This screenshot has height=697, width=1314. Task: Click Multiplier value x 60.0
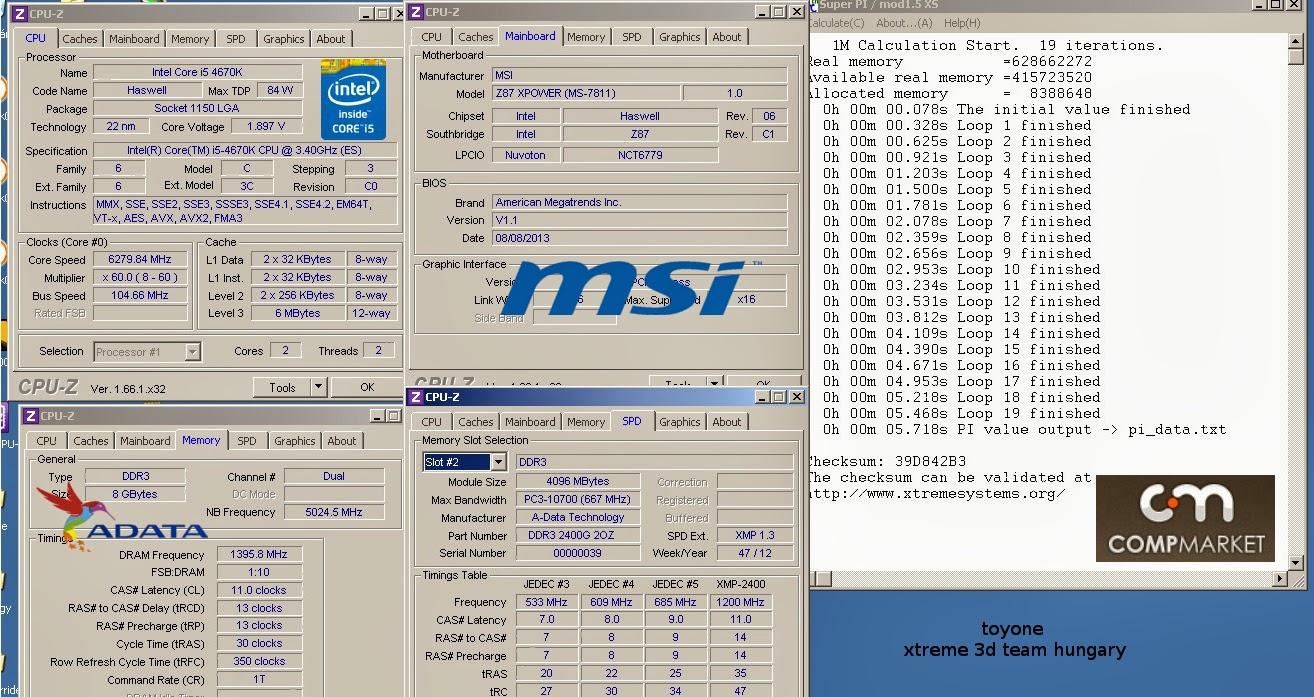pos(141,278)
